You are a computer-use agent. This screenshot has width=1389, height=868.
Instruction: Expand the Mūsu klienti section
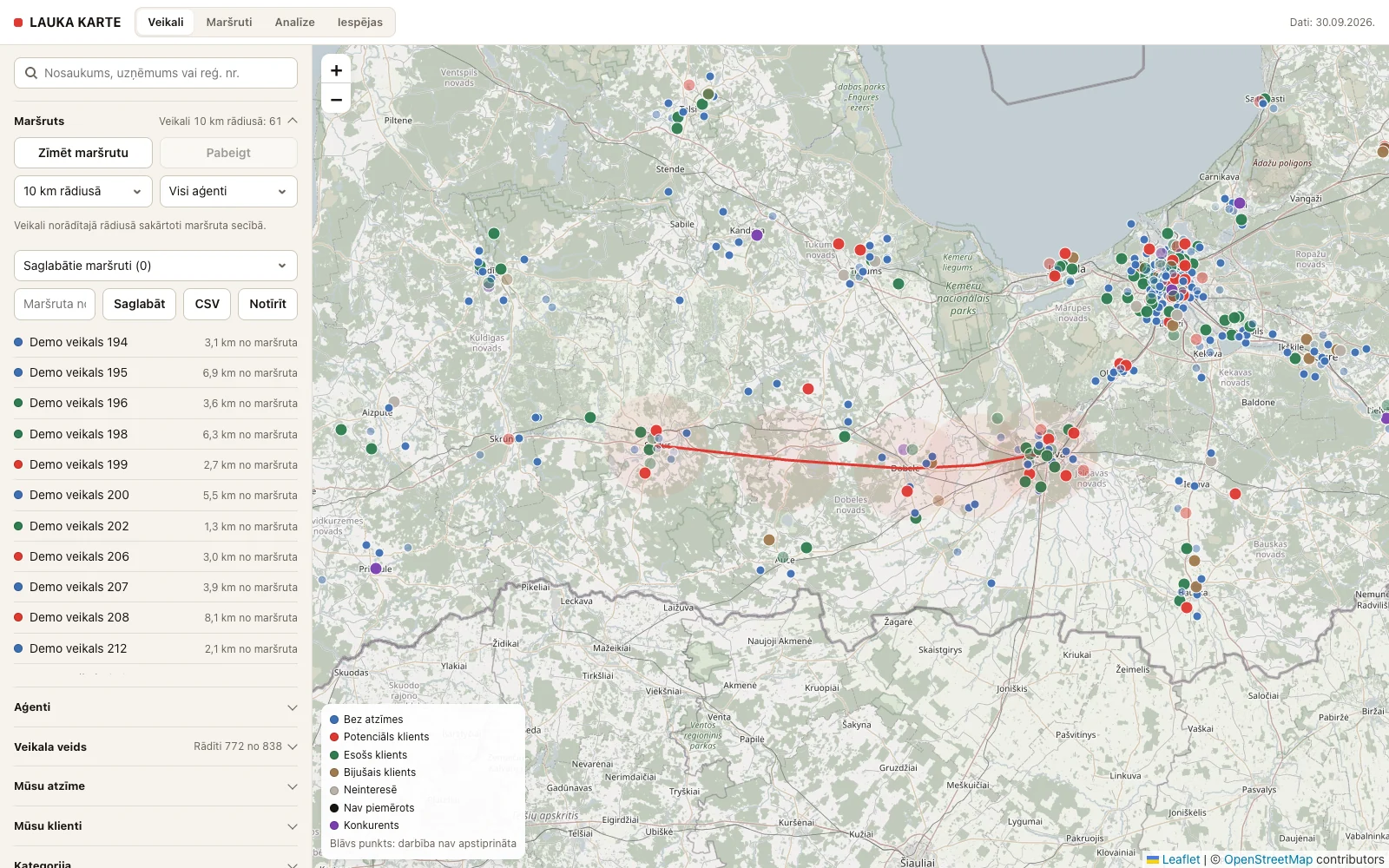coord(155,825)
